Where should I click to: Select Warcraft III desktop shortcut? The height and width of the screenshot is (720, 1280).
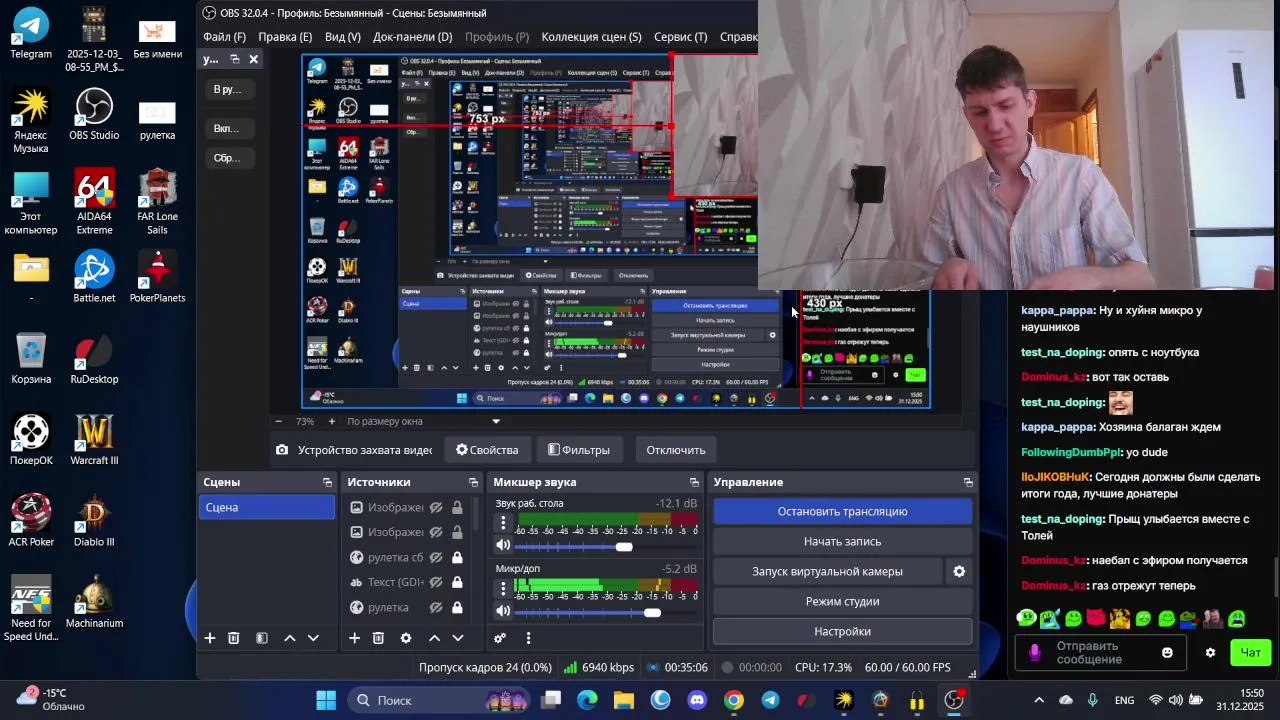point(94,440)
